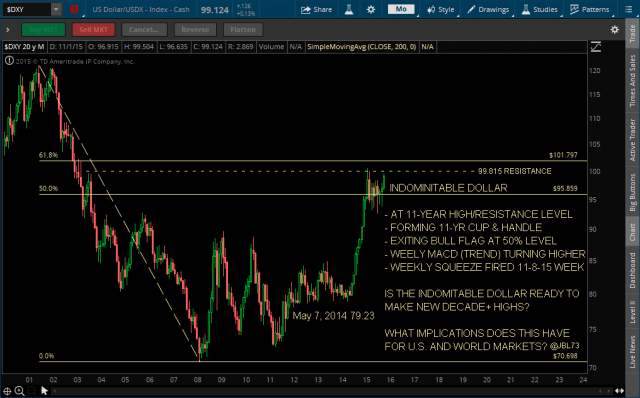Select the pointer cursor tool

(x=44, y=391)
